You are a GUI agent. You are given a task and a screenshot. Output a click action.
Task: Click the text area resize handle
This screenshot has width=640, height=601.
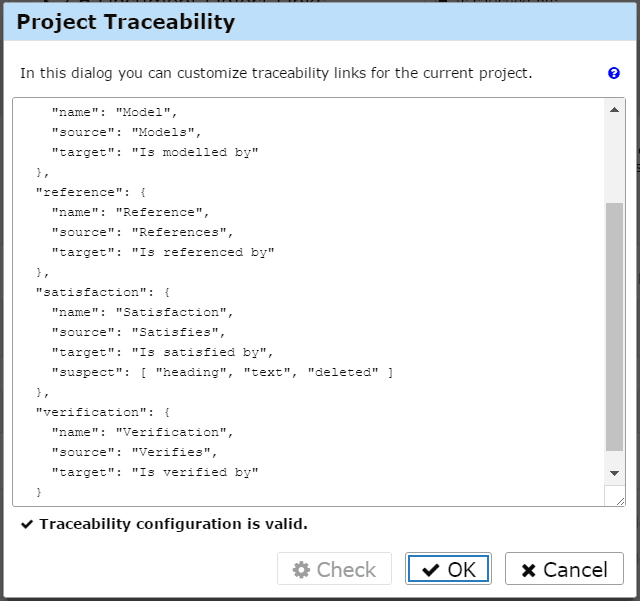[x=620, y=500]
